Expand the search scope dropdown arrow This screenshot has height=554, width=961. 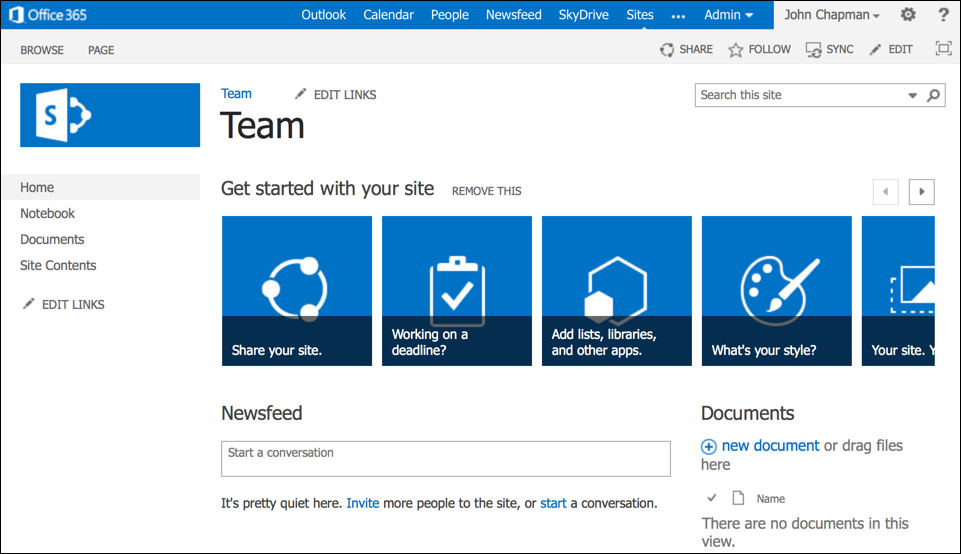pos(912,96)
